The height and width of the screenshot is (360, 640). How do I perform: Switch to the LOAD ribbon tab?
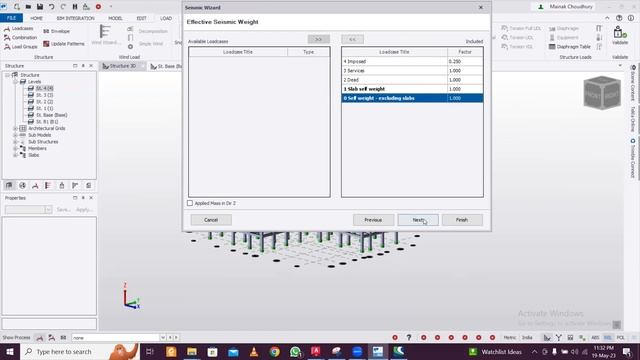[166, 18]
